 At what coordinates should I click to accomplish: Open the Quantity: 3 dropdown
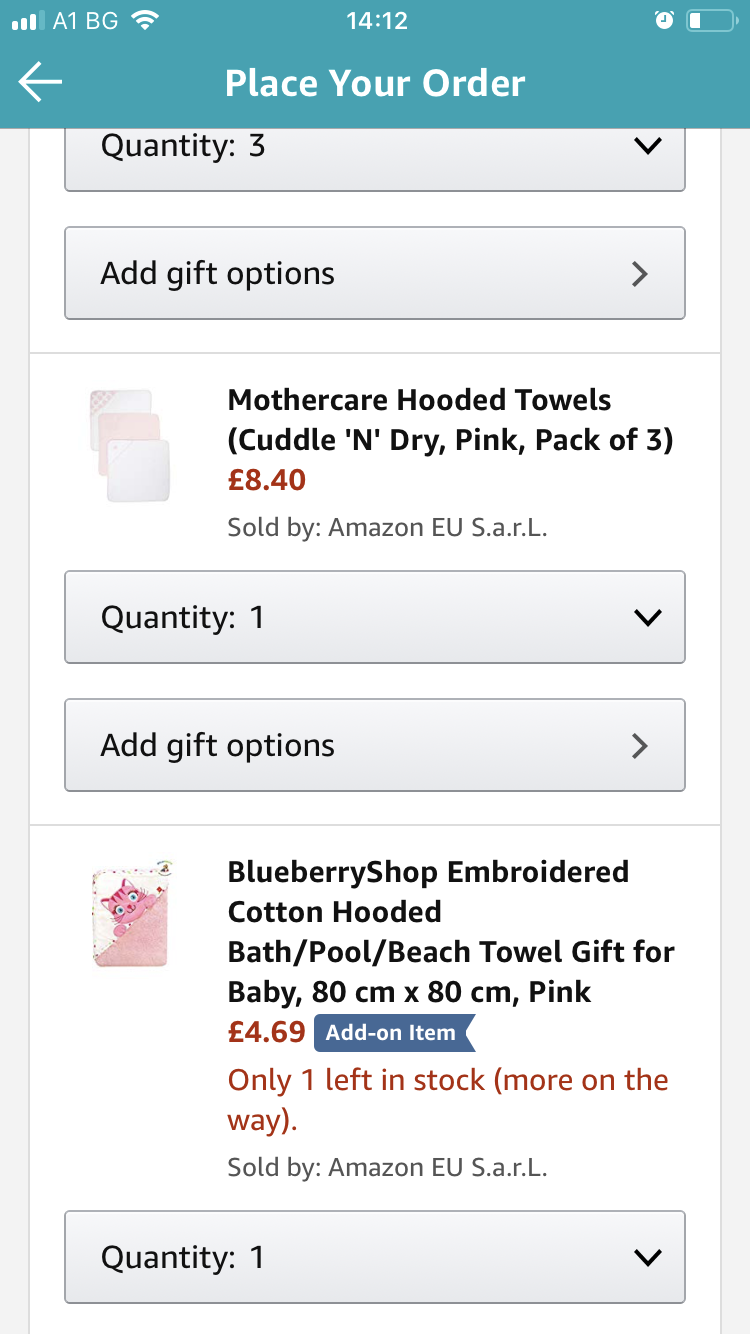[374, 150]
